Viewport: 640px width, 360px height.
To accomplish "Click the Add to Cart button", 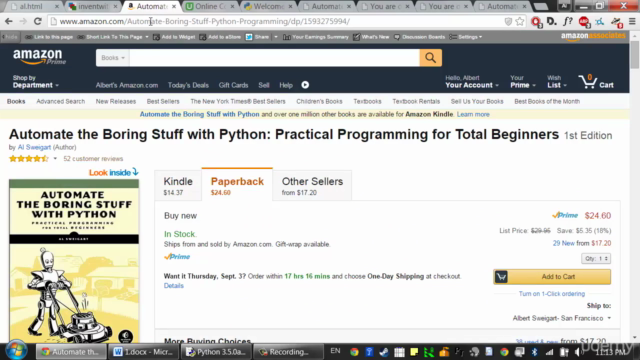I will (x=552, y=277).
